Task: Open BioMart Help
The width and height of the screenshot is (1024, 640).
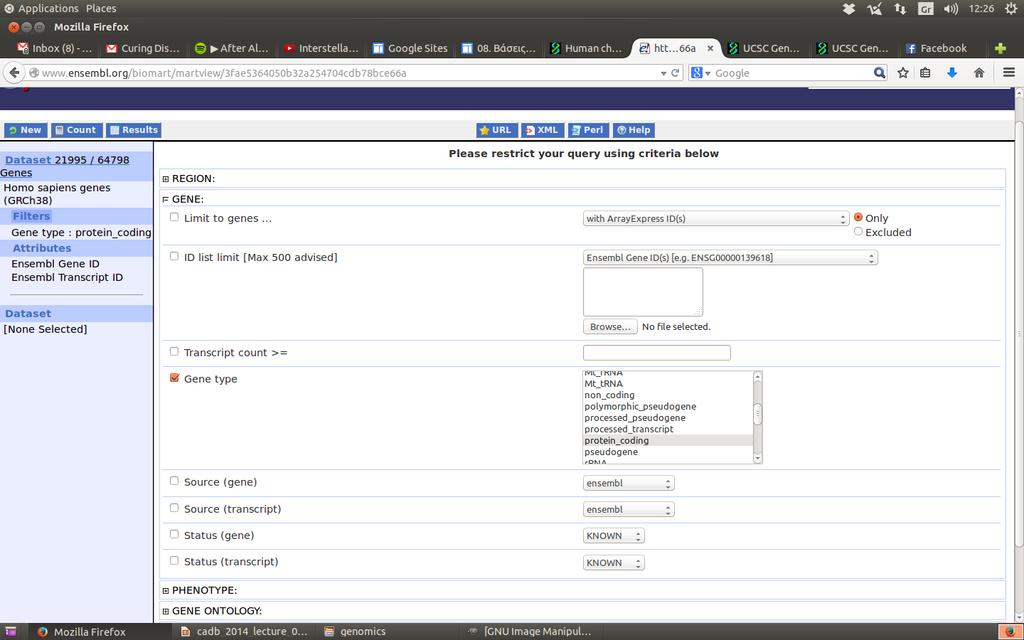Action: (x=633, y=130)
